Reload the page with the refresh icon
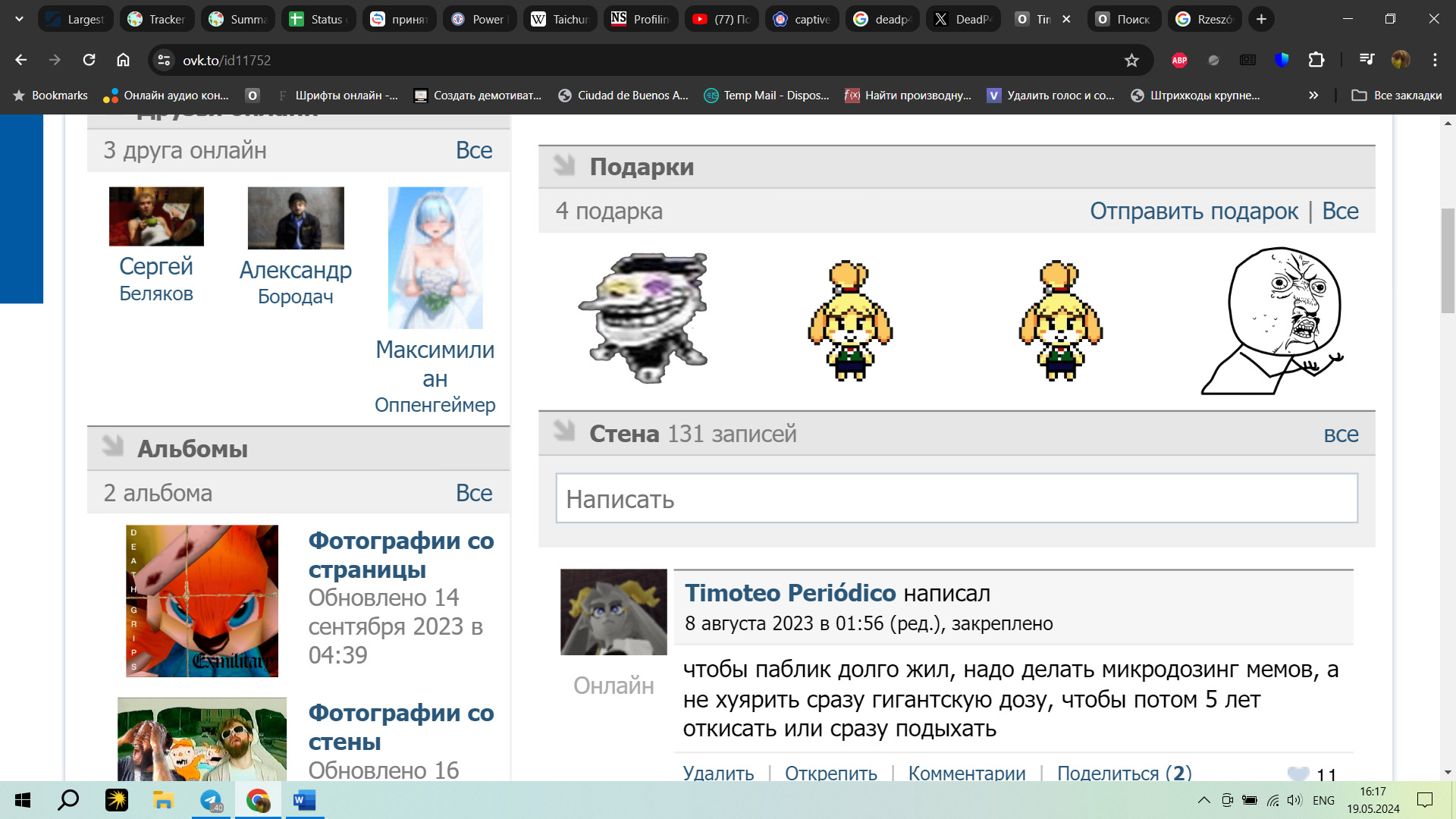This screenshot has height=819, width=1456. (89, 60)
